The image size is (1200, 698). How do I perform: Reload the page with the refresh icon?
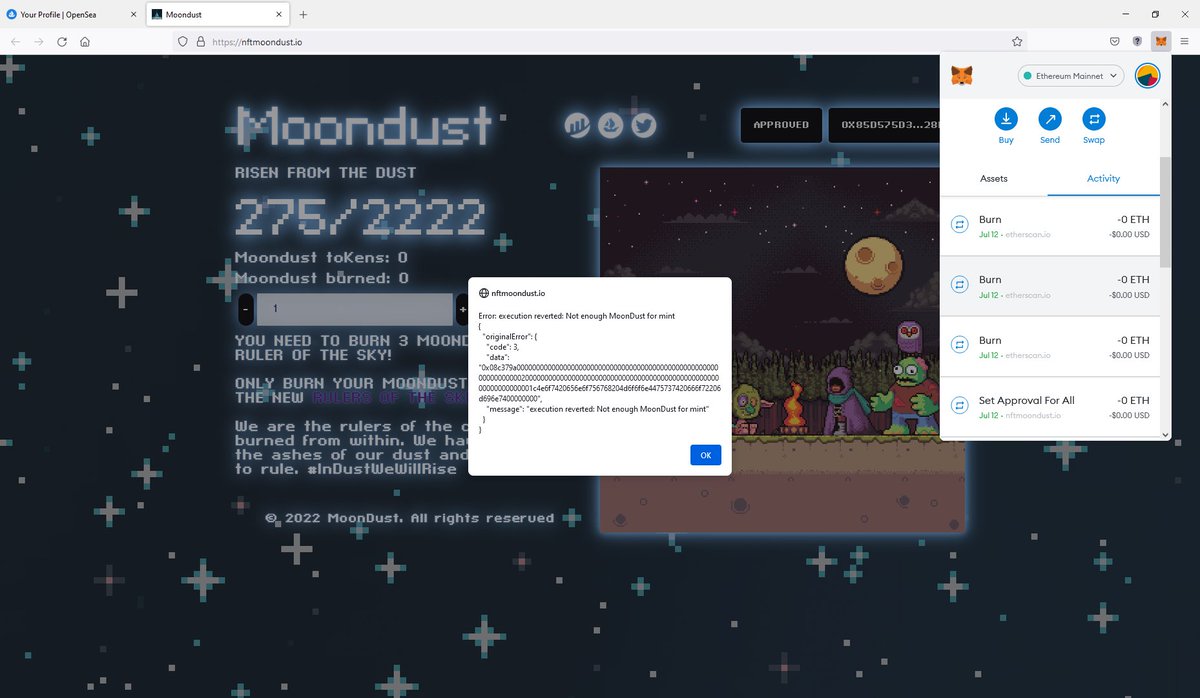coord(62,42)
